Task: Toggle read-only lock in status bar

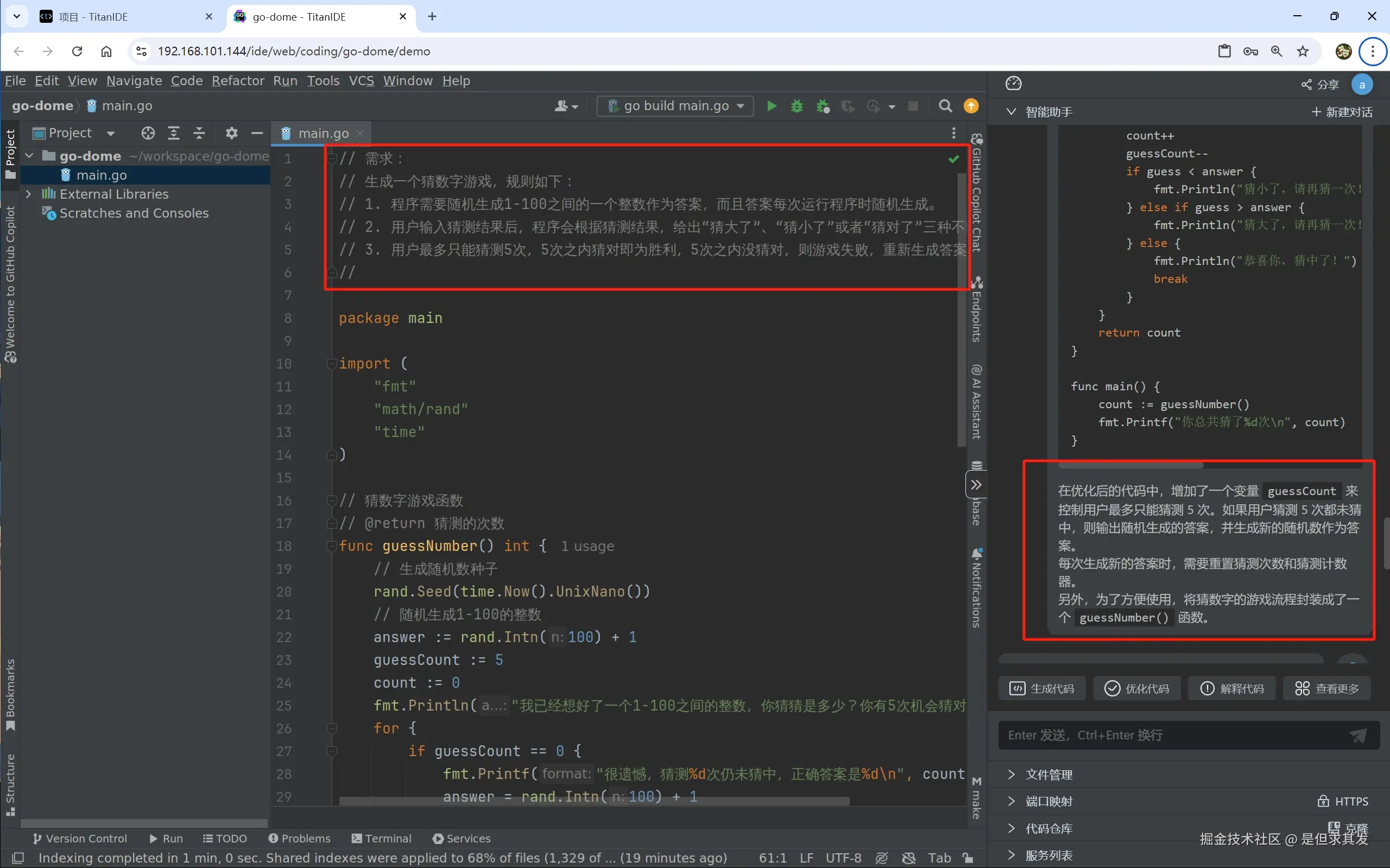Action: click(968, 858)
